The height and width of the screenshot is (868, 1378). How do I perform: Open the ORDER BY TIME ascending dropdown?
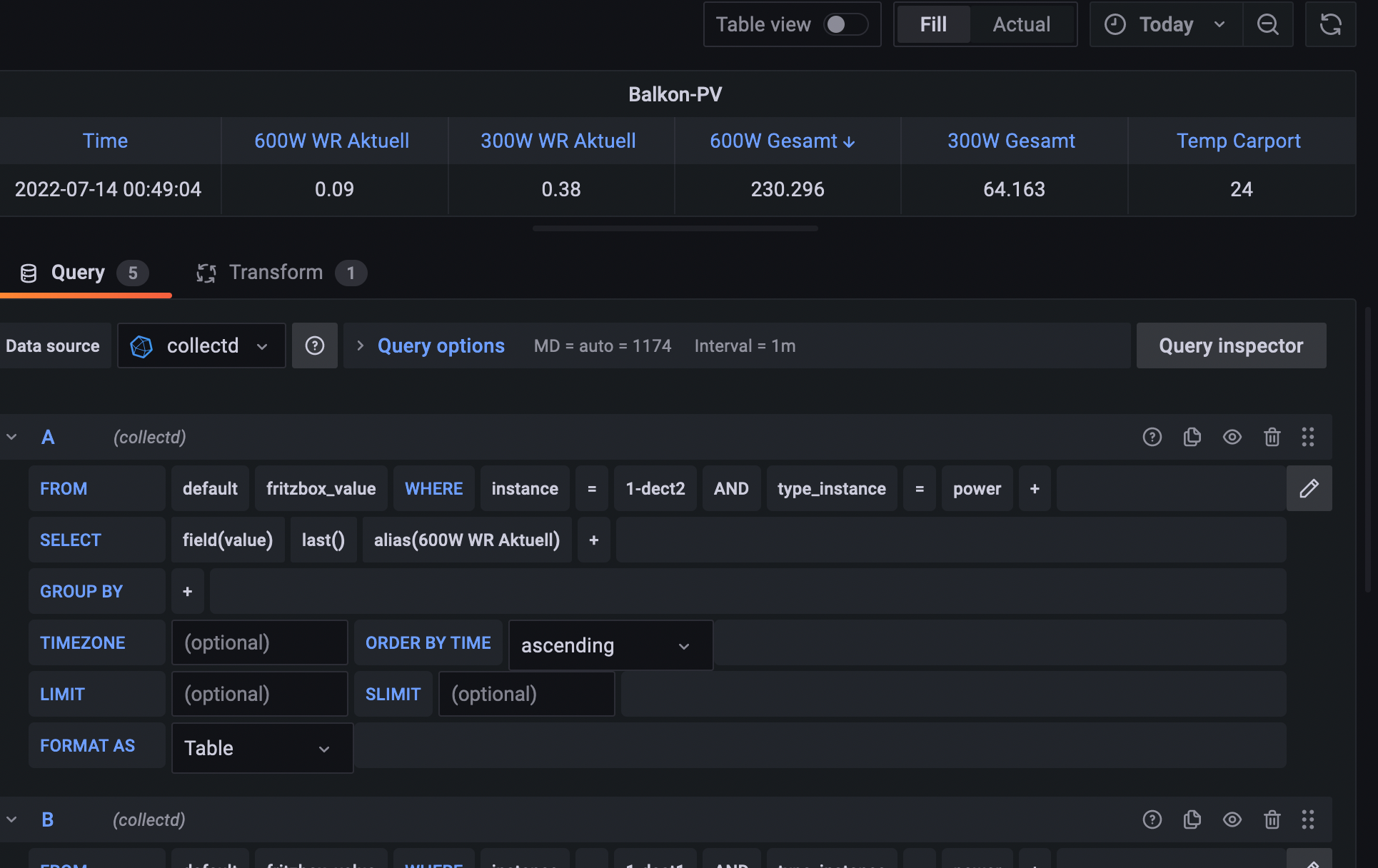tap(610, 645)
